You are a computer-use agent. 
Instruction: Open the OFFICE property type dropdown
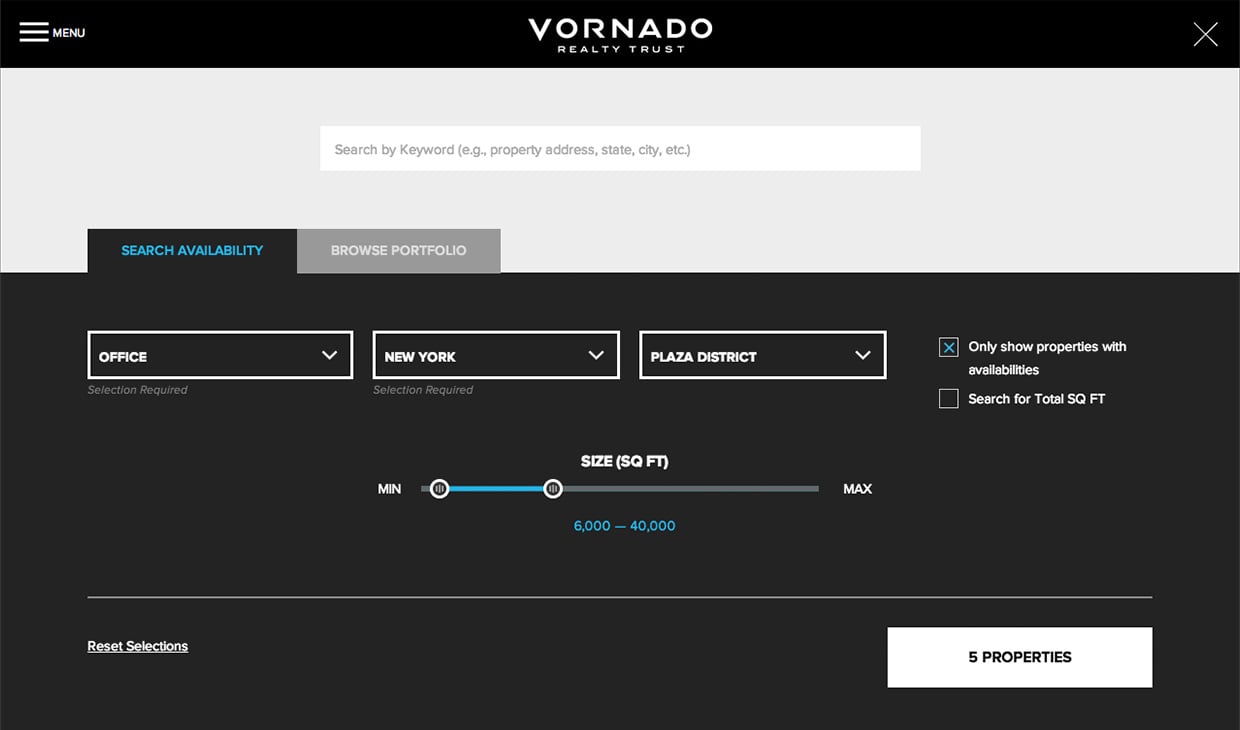point(220,356)
